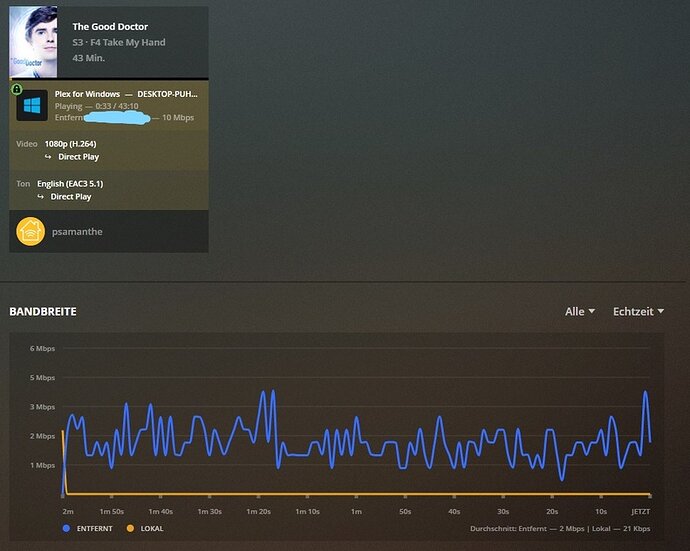Click Plex for Windows player name
690x551 pixels.
click(87, 94)
